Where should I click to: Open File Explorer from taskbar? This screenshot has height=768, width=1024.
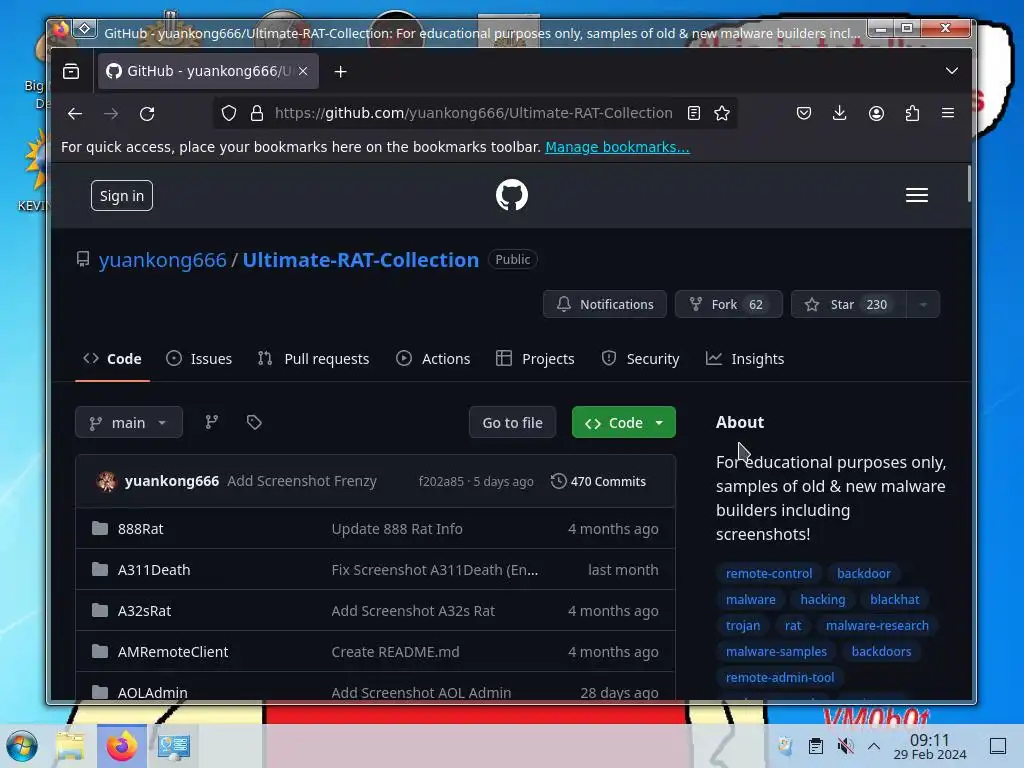pyautogui.click(x=71, y=746)
